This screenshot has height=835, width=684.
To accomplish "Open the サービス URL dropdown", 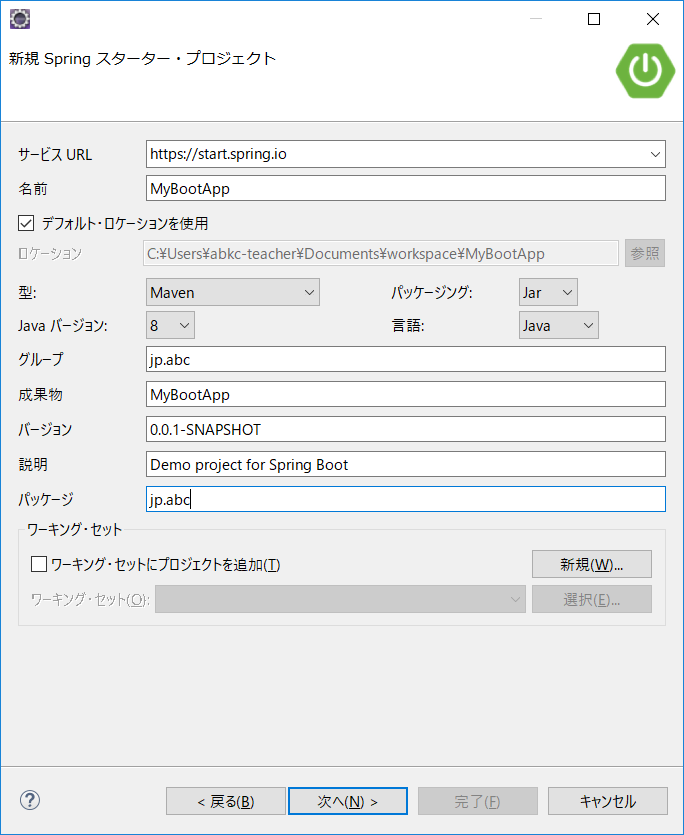I will [655, 154].
